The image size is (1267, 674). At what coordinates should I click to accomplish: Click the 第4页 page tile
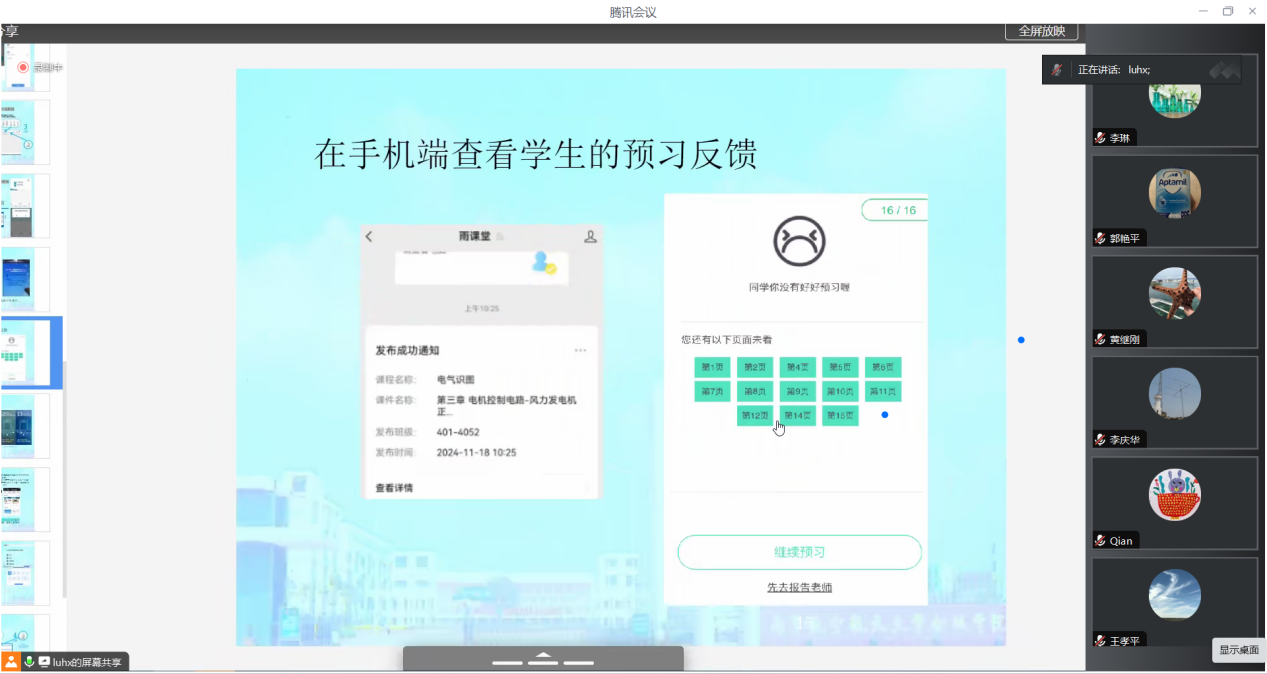click(798, 367)
